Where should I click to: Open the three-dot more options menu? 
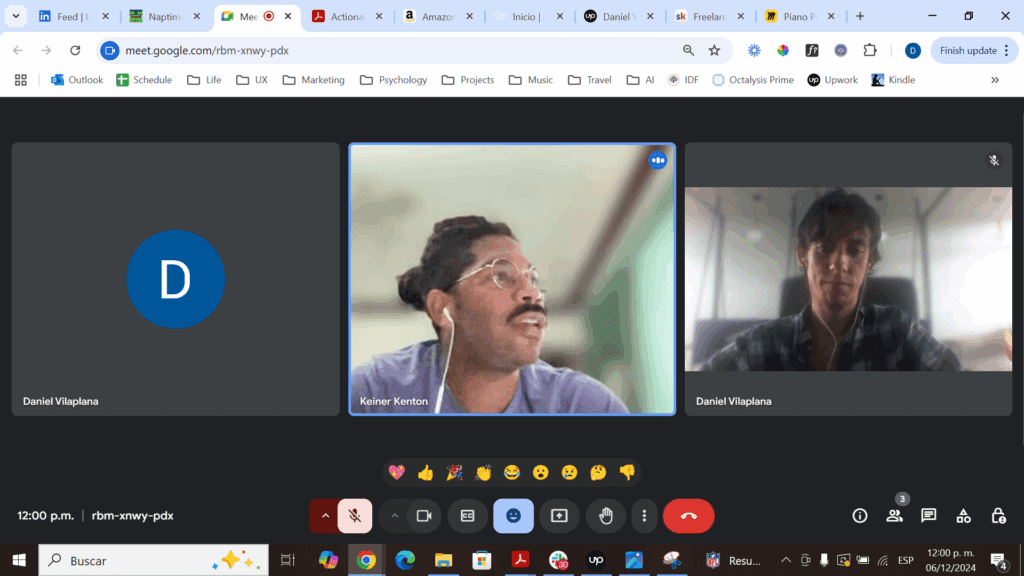[x=644, y=516]
